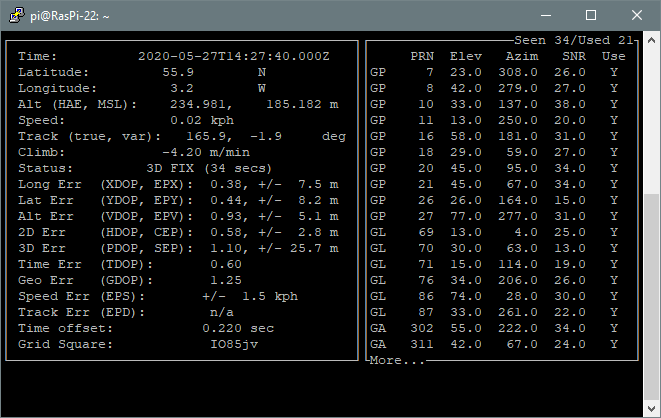
Task: Click PRN 69 in GLONASS rows
Action: coord(426,233)
